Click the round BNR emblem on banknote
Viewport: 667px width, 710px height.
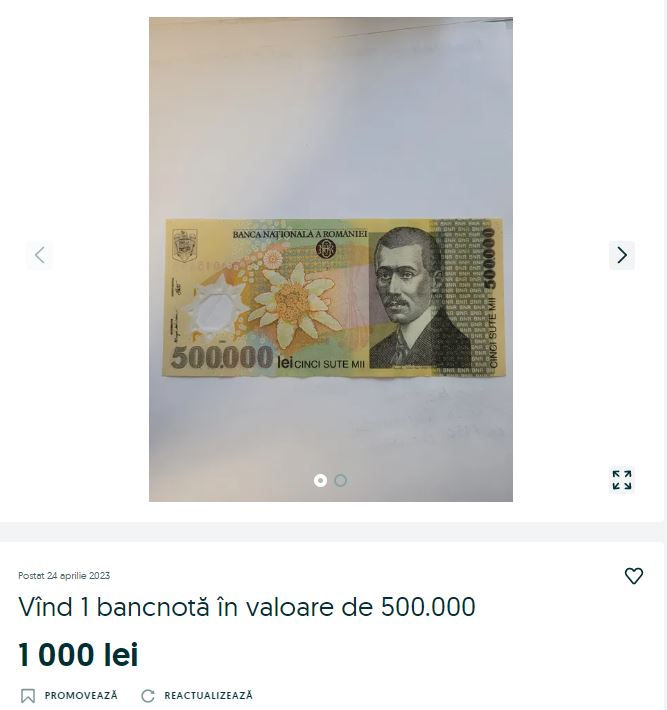click(x=325, y=249)
